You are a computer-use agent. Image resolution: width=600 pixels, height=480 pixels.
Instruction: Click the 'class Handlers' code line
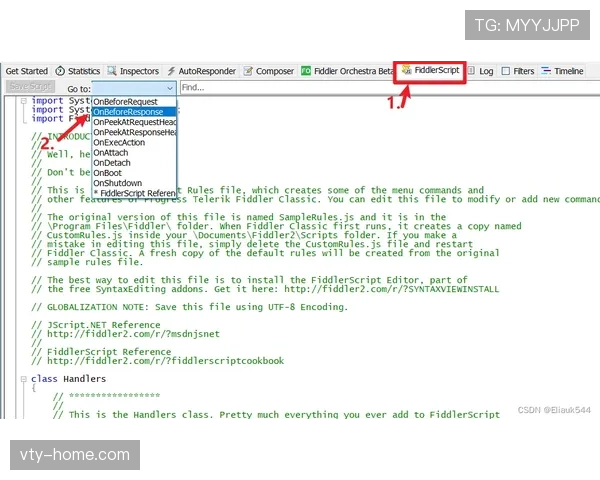click(68, 379)
